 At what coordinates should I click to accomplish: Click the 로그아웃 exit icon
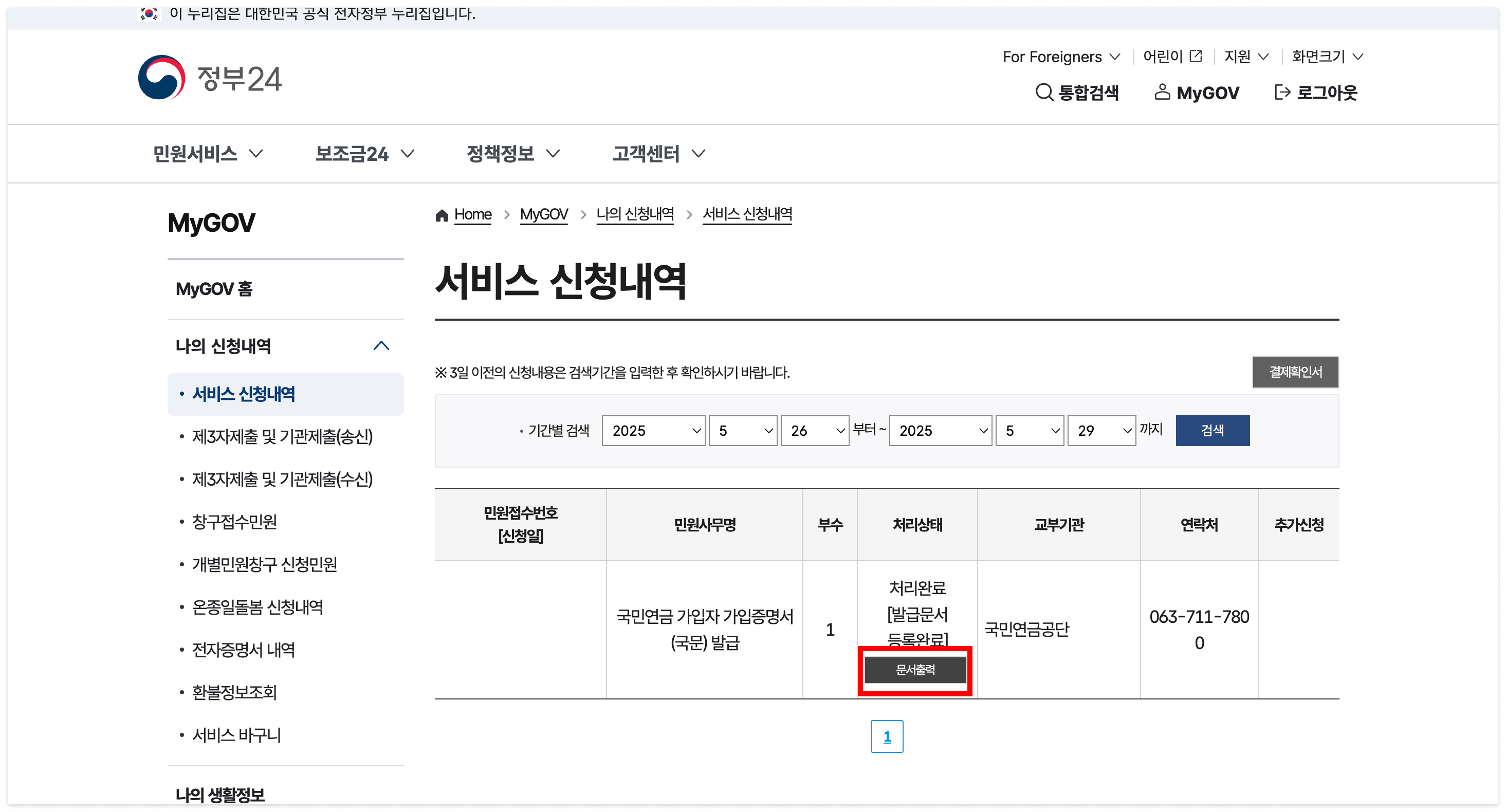[x=1282, y=92]
